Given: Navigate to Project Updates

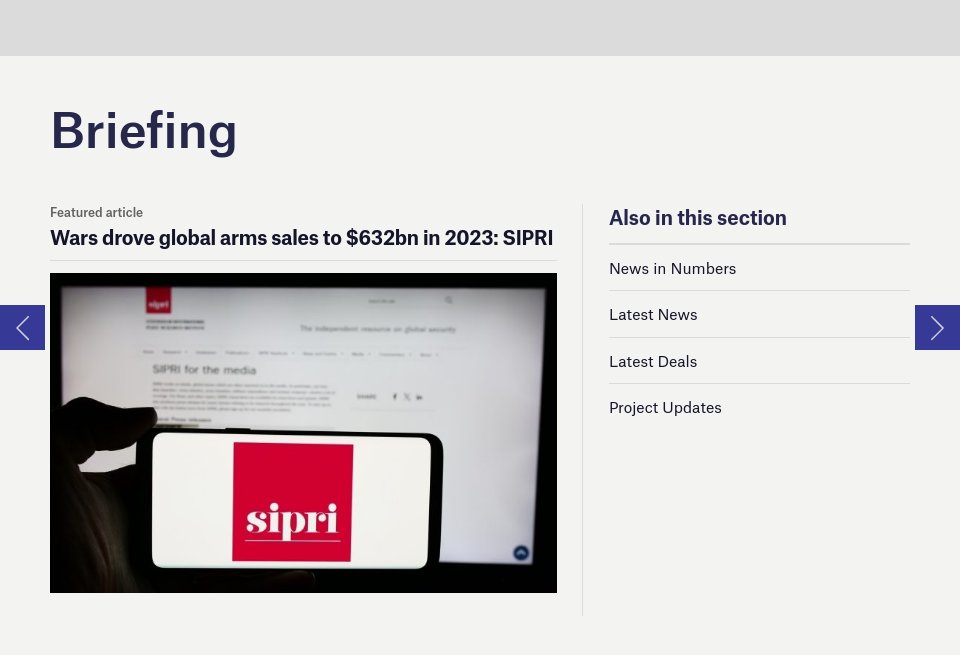Looking at the screenshot, I should pyautogui.click(x=665, y=407).
